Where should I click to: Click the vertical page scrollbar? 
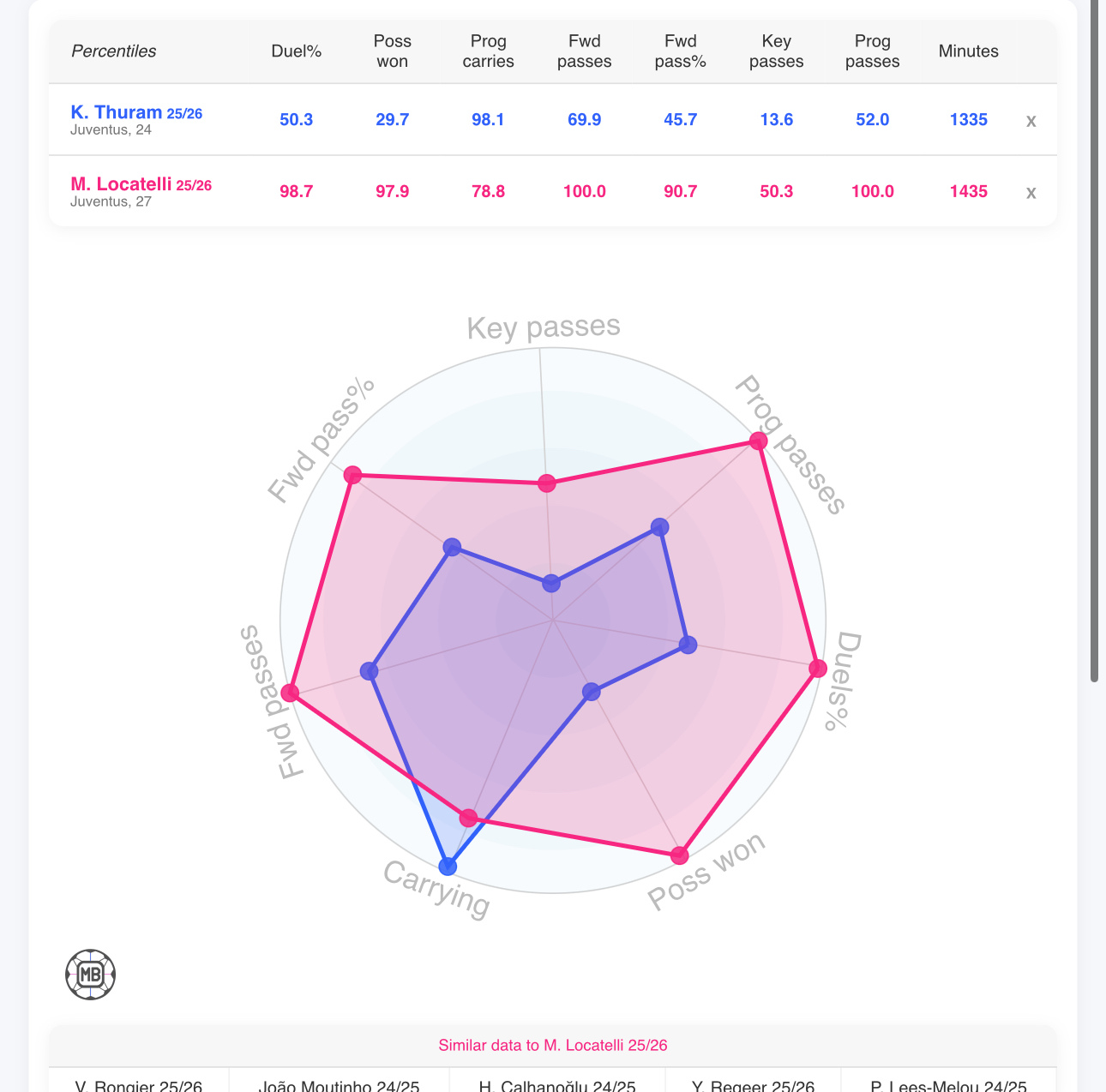click(1094, 343)
